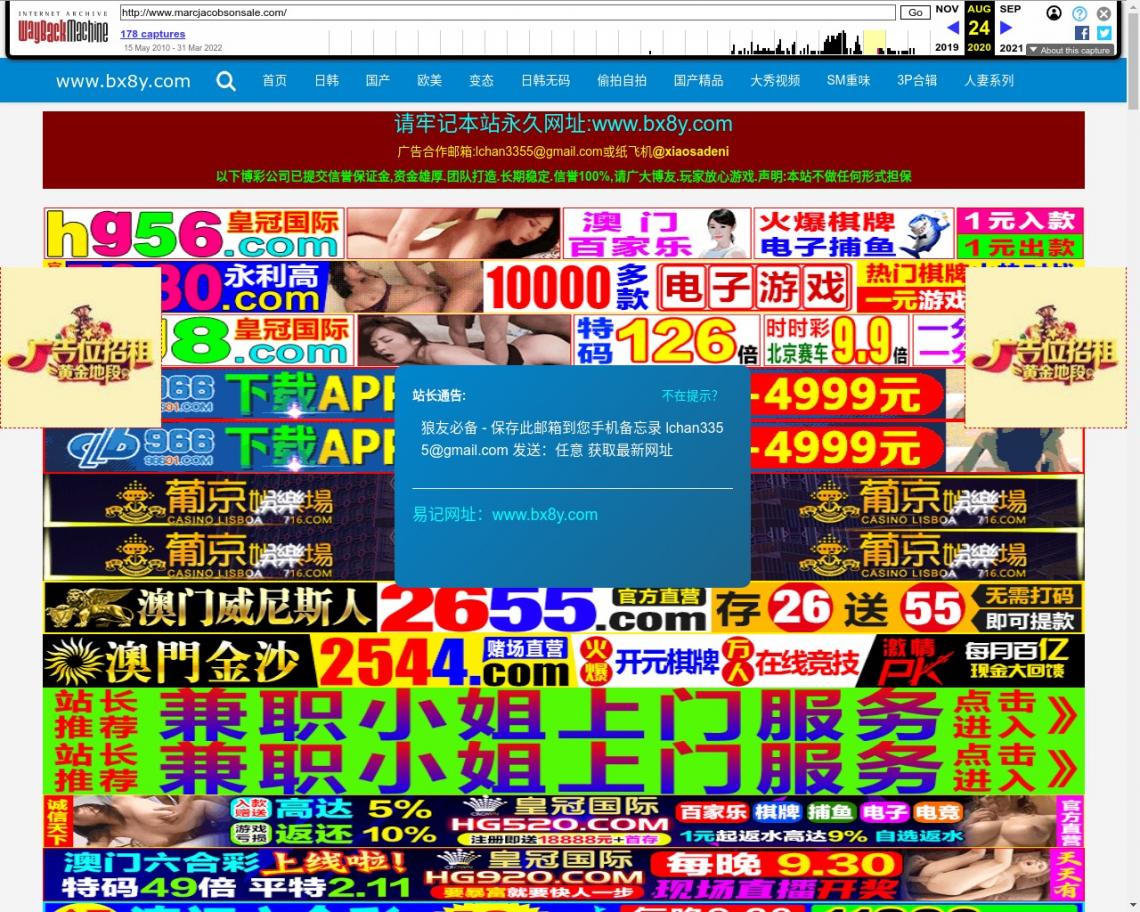Image resolution: width=1140 pixels, height=912 pixels.
Task: Click the 10000多款 电子游戏 banner
Action: 670,287
